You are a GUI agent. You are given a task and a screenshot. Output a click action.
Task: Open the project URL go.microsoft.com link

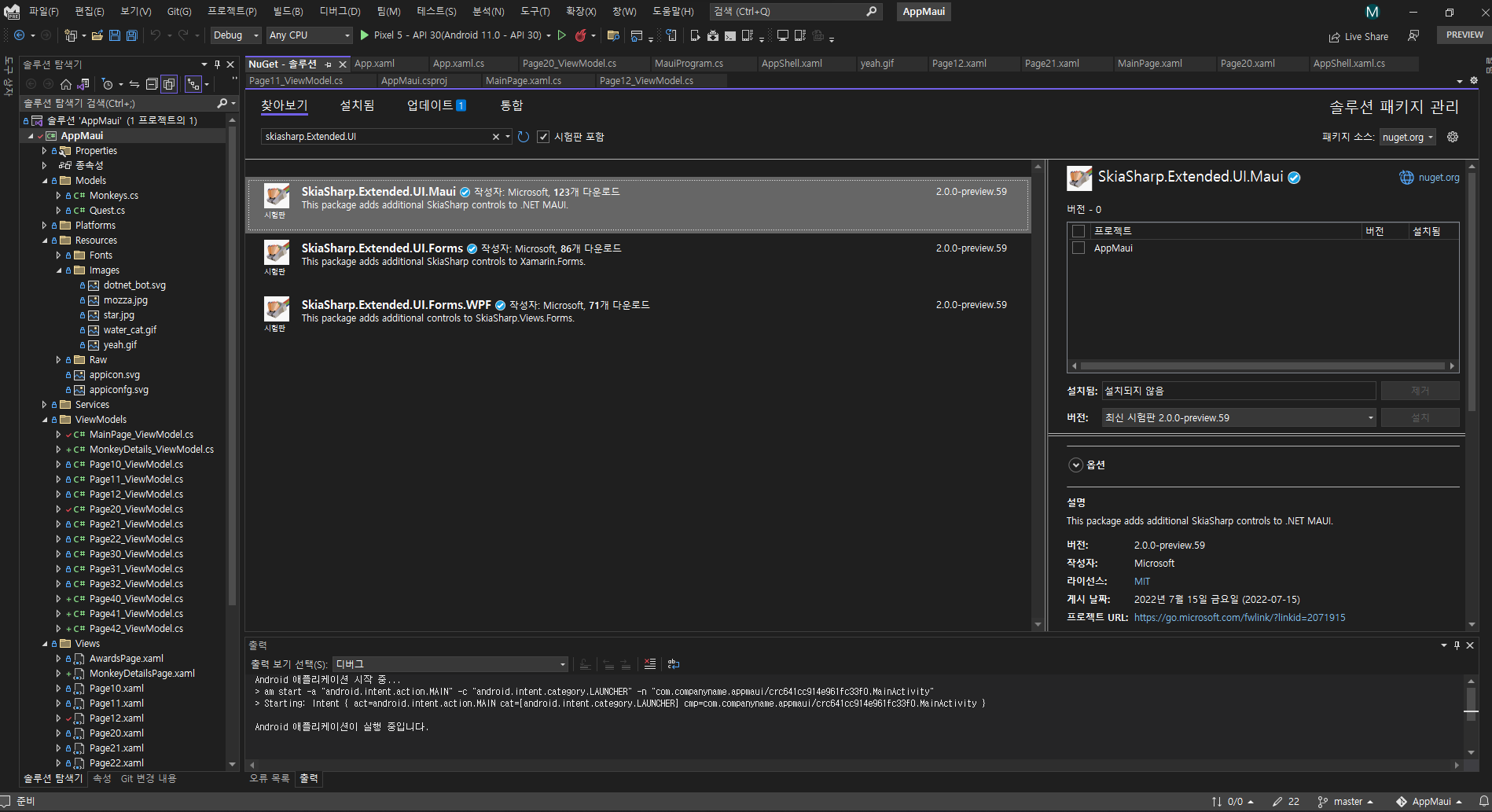coord(1239,618)
